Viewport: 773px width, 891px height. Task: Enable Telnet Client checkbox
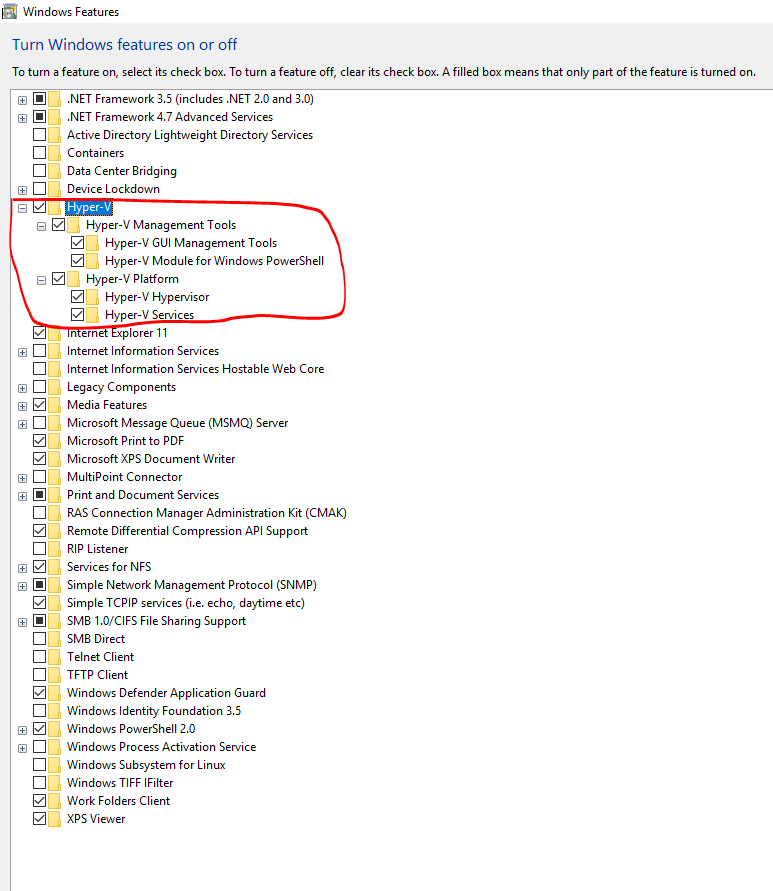click(39, 656)
